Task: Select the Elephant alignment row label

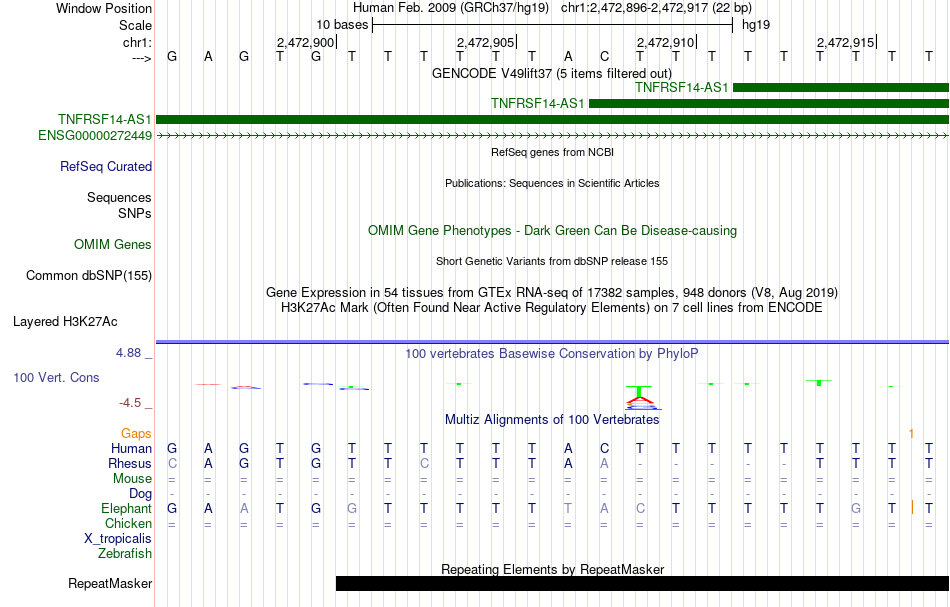Action: click(126, 509)
